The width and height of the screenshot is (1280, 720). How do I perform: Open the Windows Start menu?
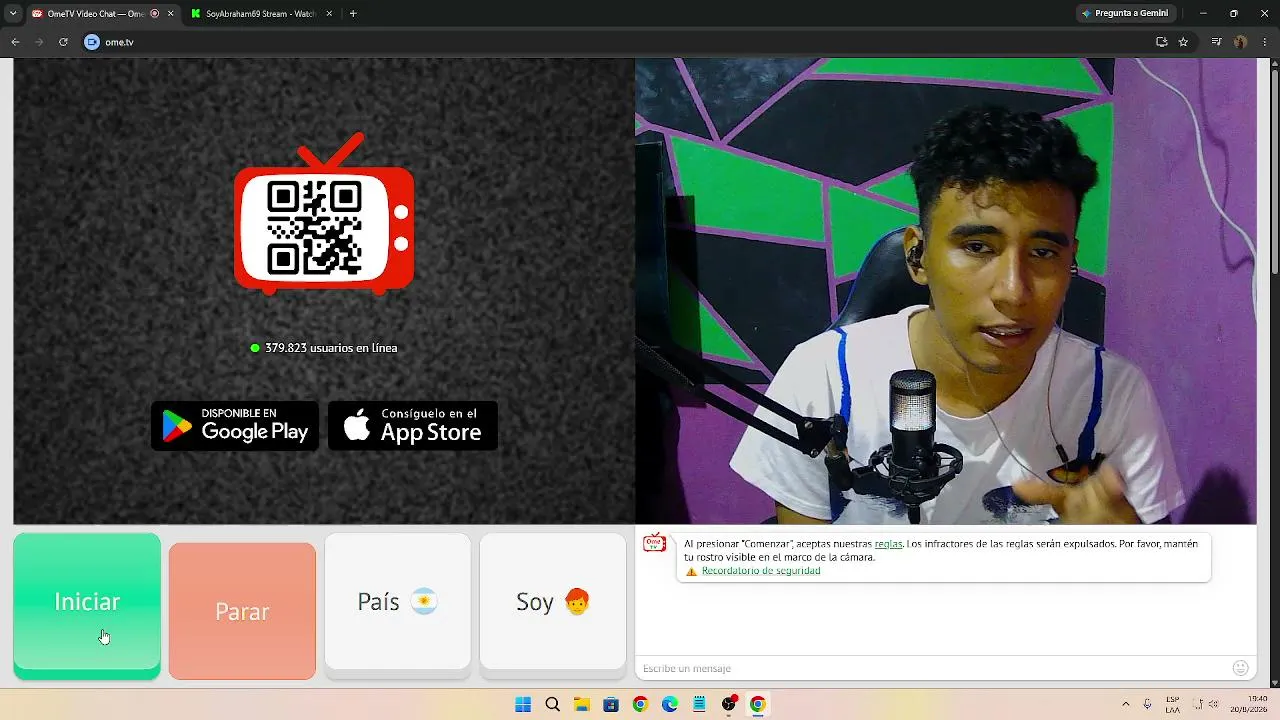(x=523, y=704)
